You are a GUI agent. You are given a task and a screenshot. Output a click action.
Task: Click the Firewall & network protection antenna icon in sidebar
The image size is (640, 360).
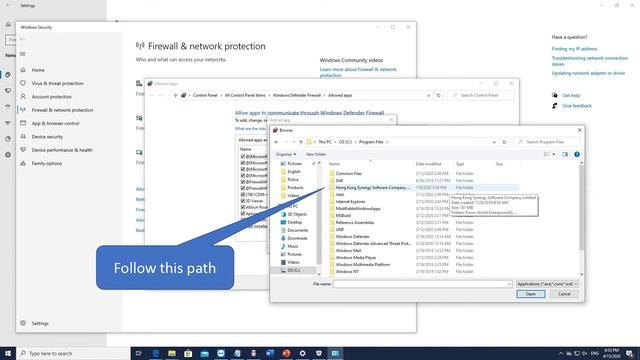point(23,110)
